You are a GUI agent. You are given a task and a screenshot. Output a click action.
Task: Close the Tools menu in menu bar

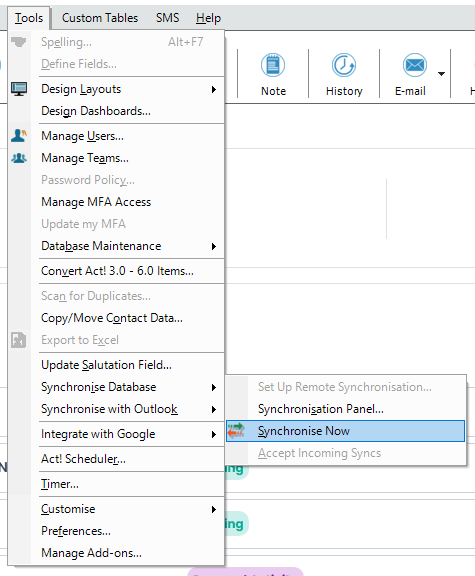(29, 18)
